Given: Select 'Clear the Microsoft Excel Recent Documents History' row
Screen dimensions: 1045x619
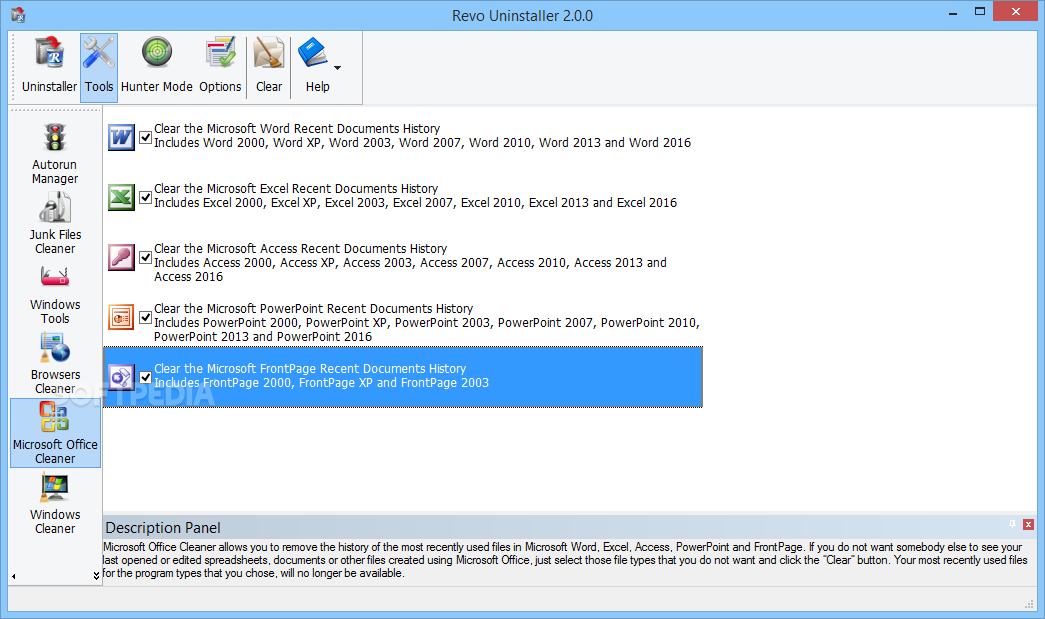Looking at the screenshot, I should (403, 196).
